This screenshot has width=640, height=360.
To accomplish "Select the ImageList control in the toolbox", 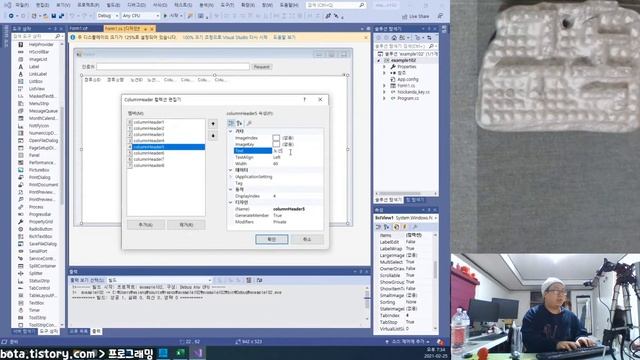I will pos(38,59).
